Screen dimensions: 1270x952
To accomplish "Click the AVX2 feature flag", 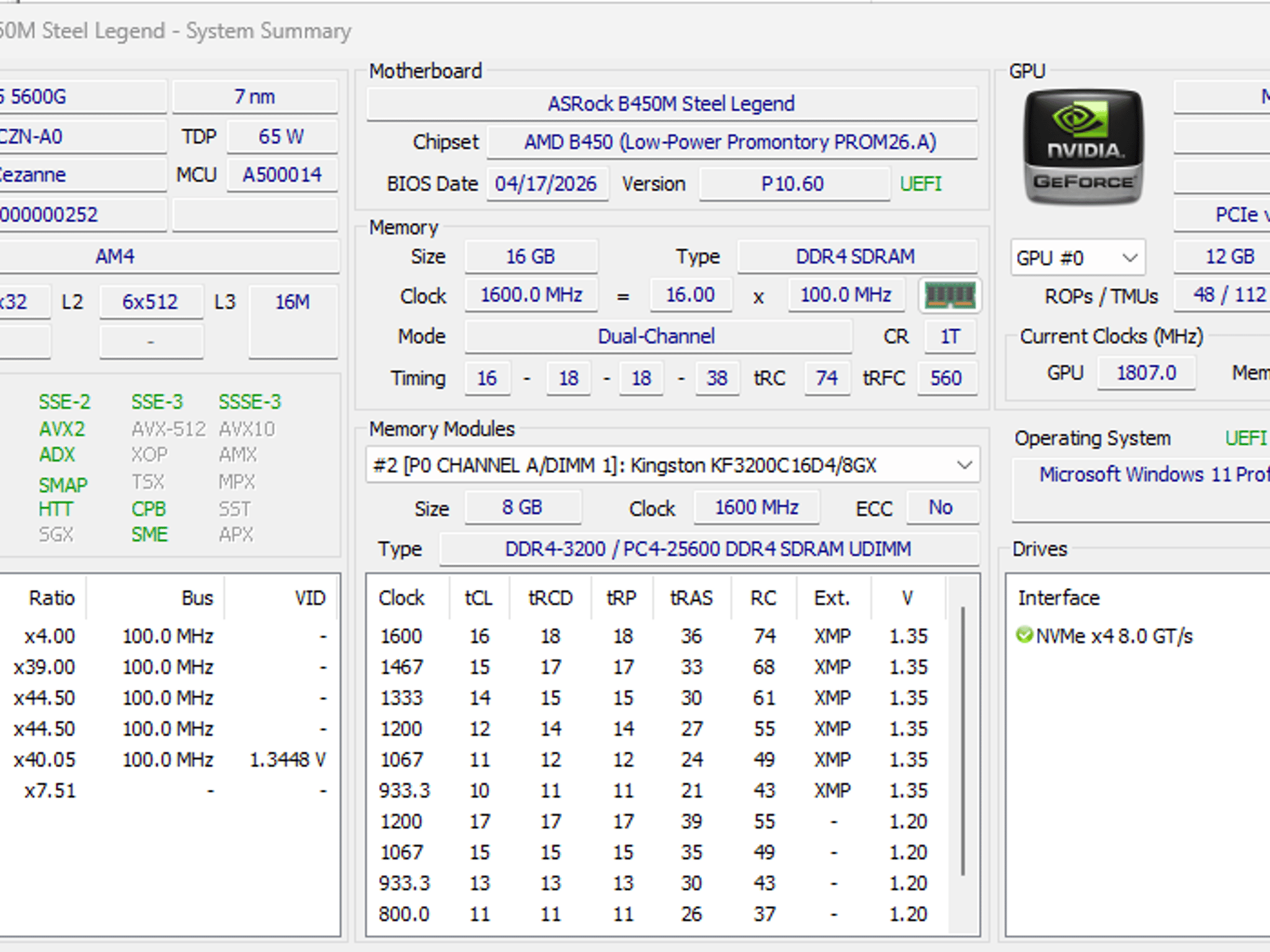I will (62, 429).
